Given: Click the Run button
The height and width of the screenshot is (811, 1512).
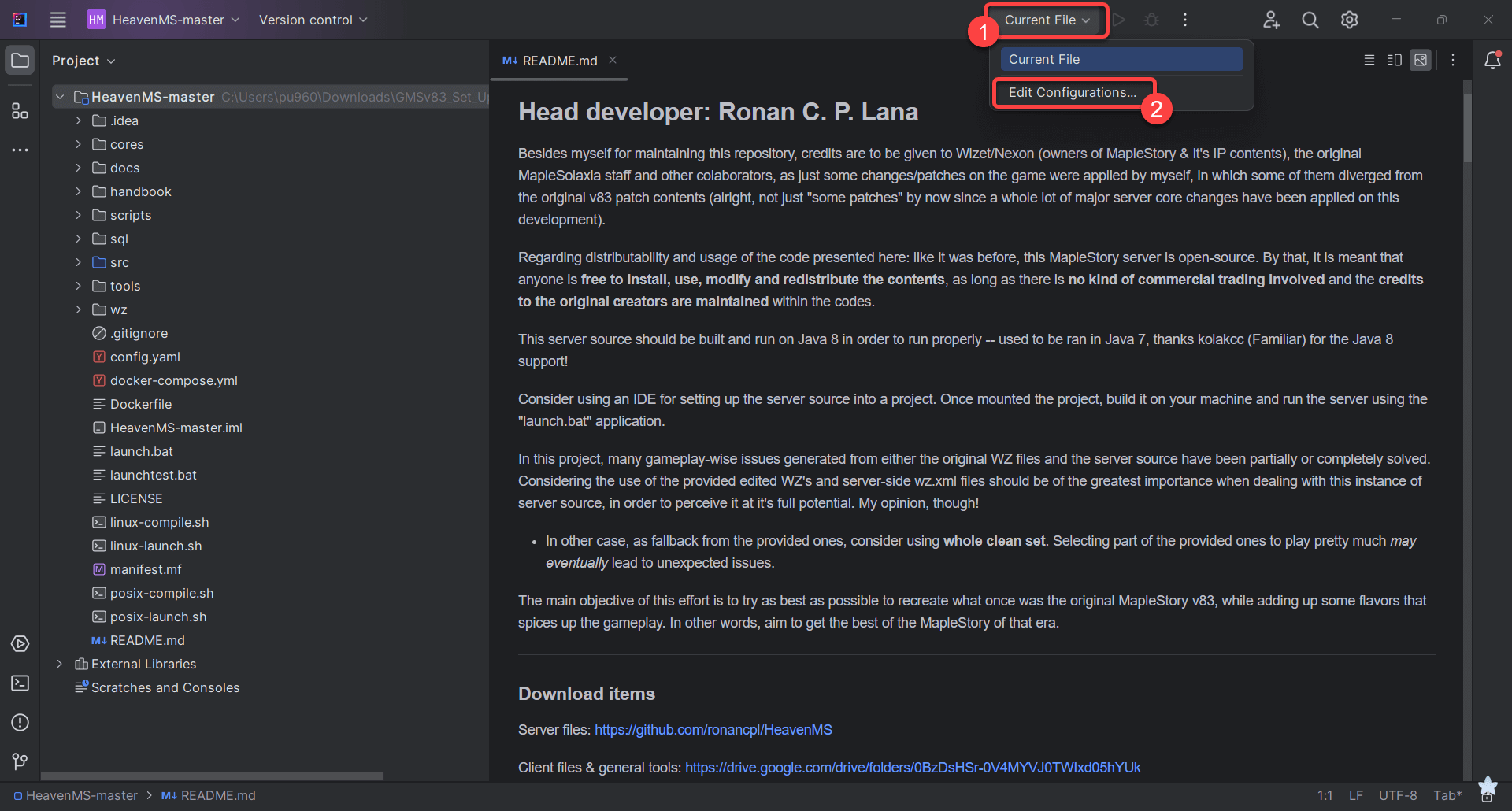Looking at the screenshot, I should click(1118, 20).
